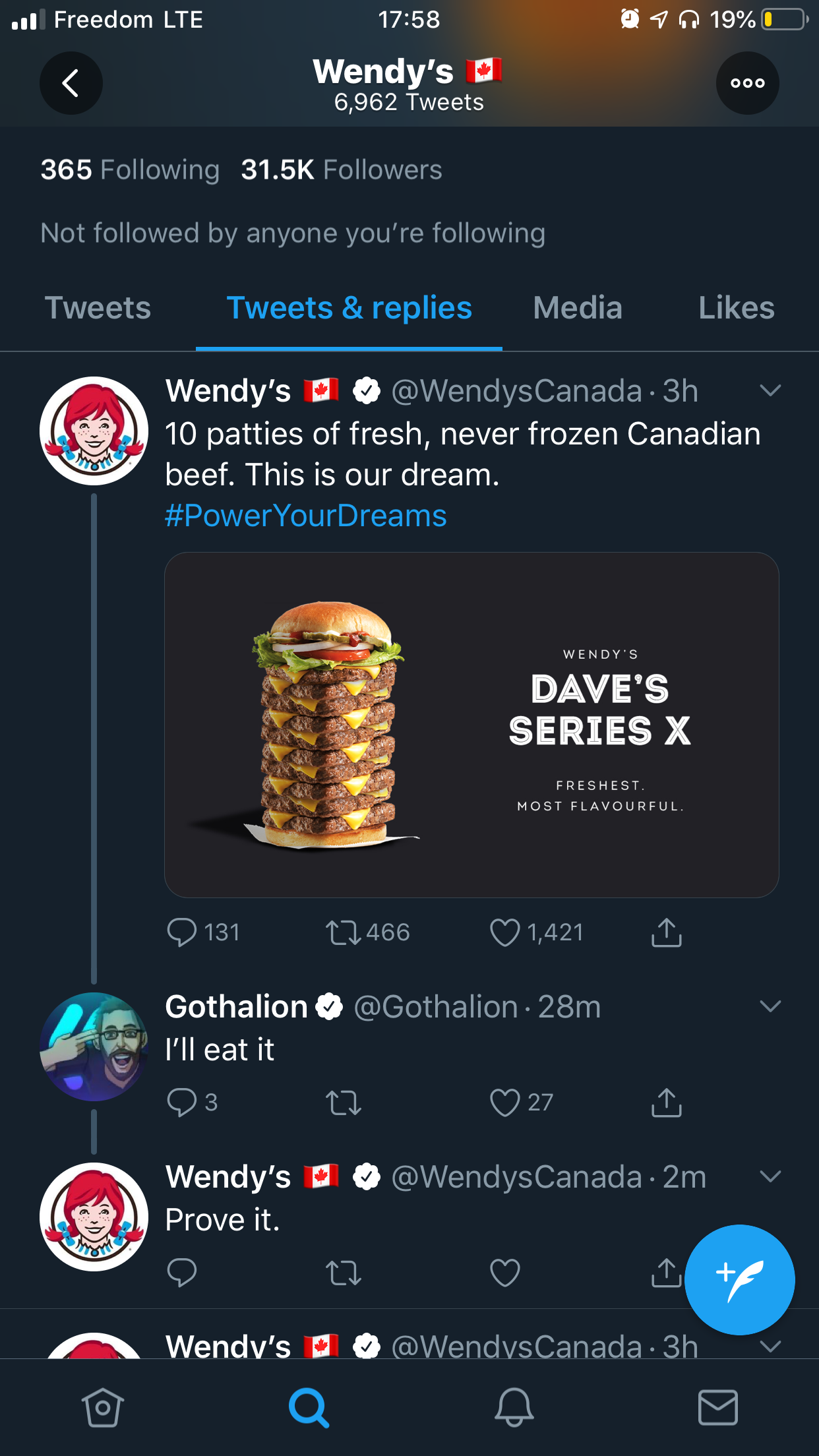Open the Notifications bell tab
Screen dimensions: 819x1456
pos(514,1407)
